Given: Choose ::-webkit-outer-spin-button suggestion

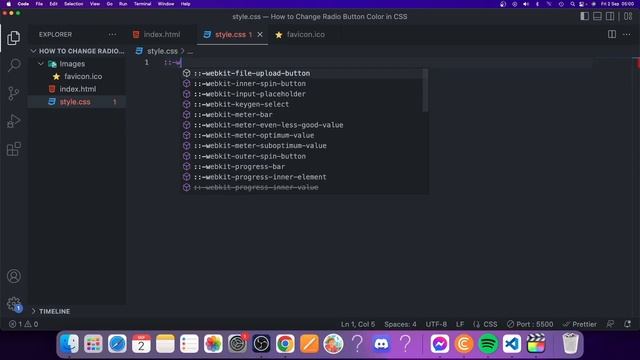Looking at the screenshot, I should pyautogui.click(x=302, y=156).
